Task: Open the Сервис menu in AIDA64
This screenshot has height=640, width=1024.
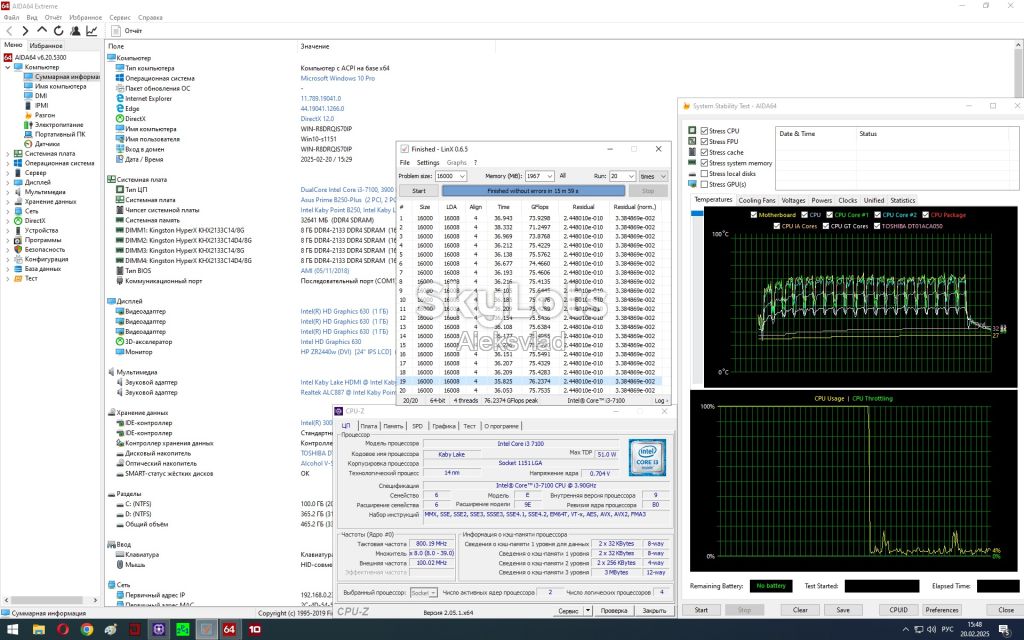Action: [x=120, y=18]
